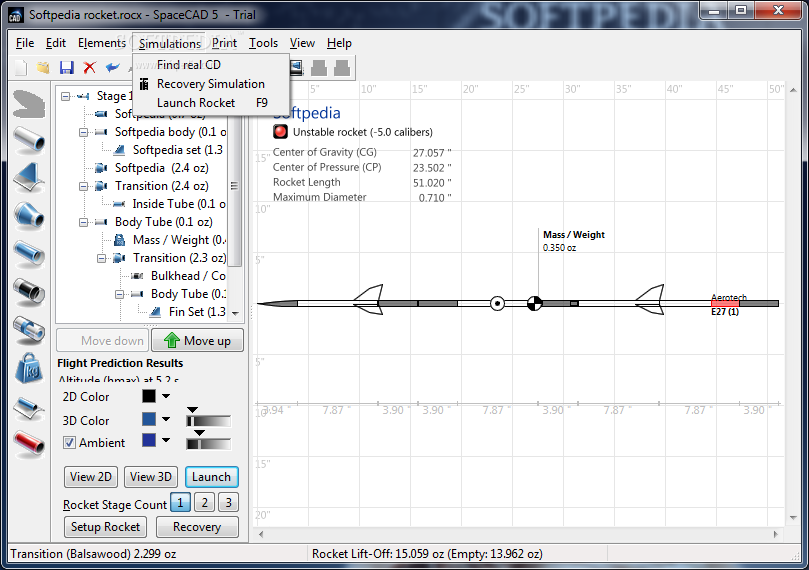
Task: Click the black 2D Color swatch
Action: (x=149, y=396)
